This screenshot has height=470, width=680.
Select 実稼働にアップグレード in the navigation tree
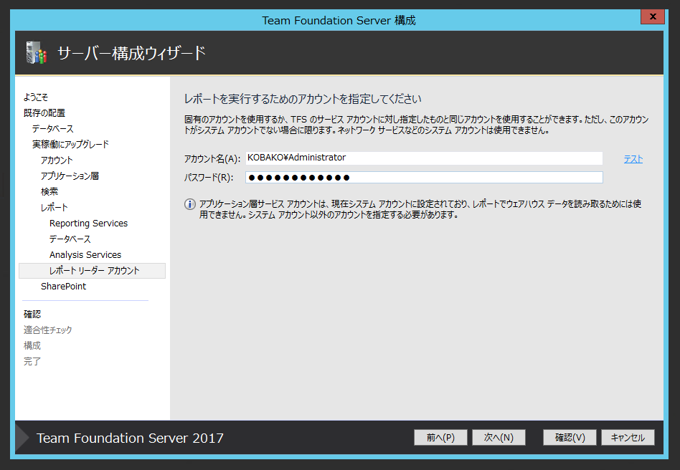pyautogui.click(x=70, y=144)
